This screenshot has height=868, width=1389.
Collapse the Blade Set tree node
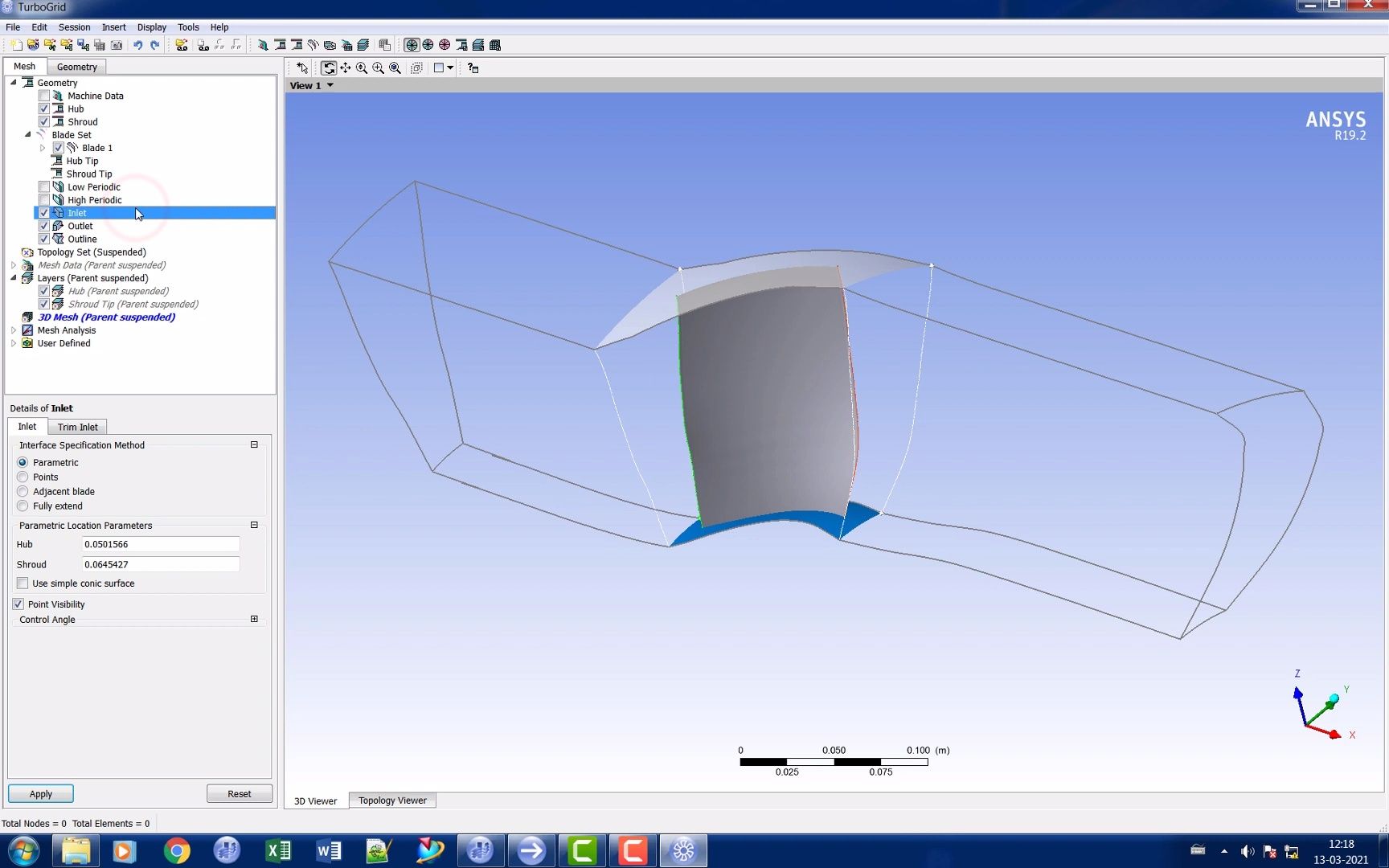click(x=27, y=134)
